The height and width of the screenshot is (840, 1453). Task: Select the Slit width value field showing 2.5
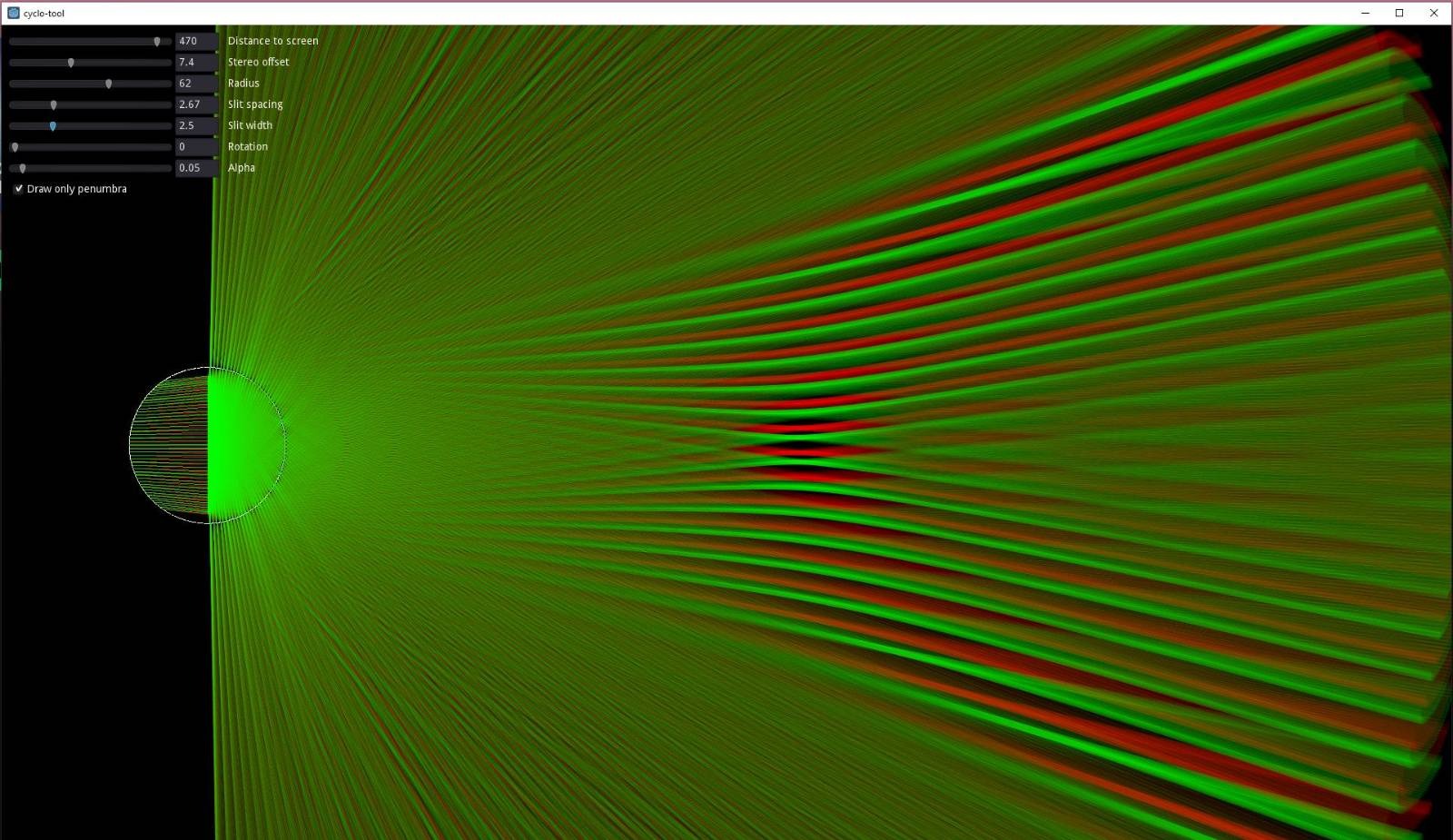click(x=194, y=125)
